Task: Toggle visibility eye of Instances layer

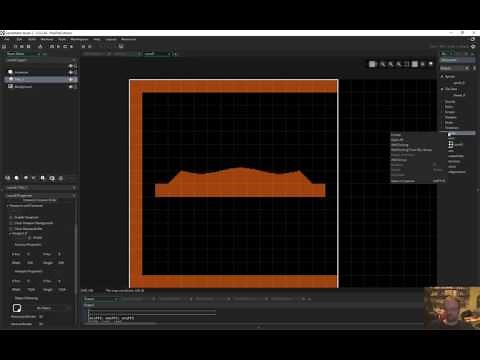Action: point(70,72)
